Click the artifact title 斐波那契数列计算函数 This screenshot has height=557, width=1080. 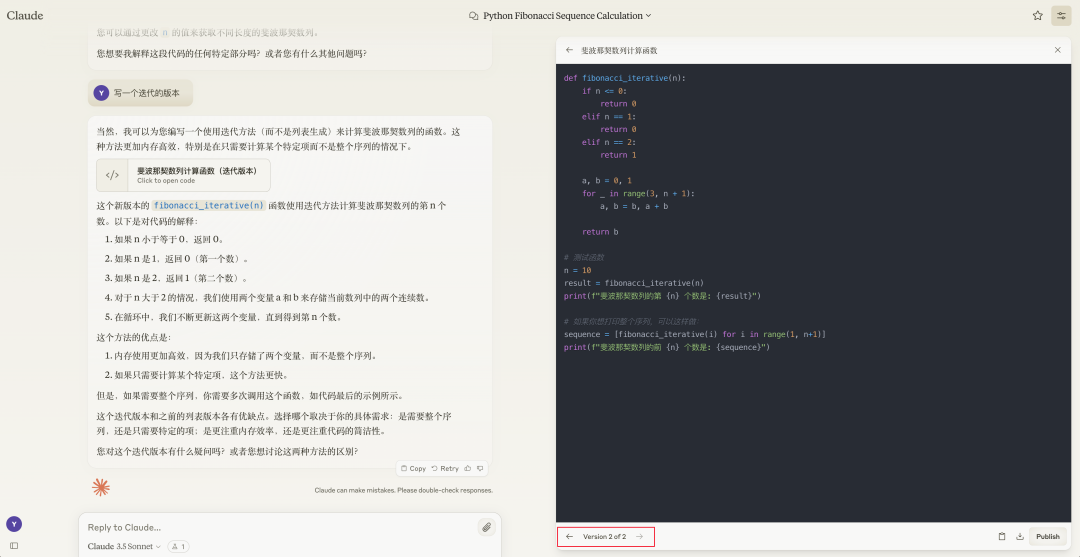tap(619, 50)
